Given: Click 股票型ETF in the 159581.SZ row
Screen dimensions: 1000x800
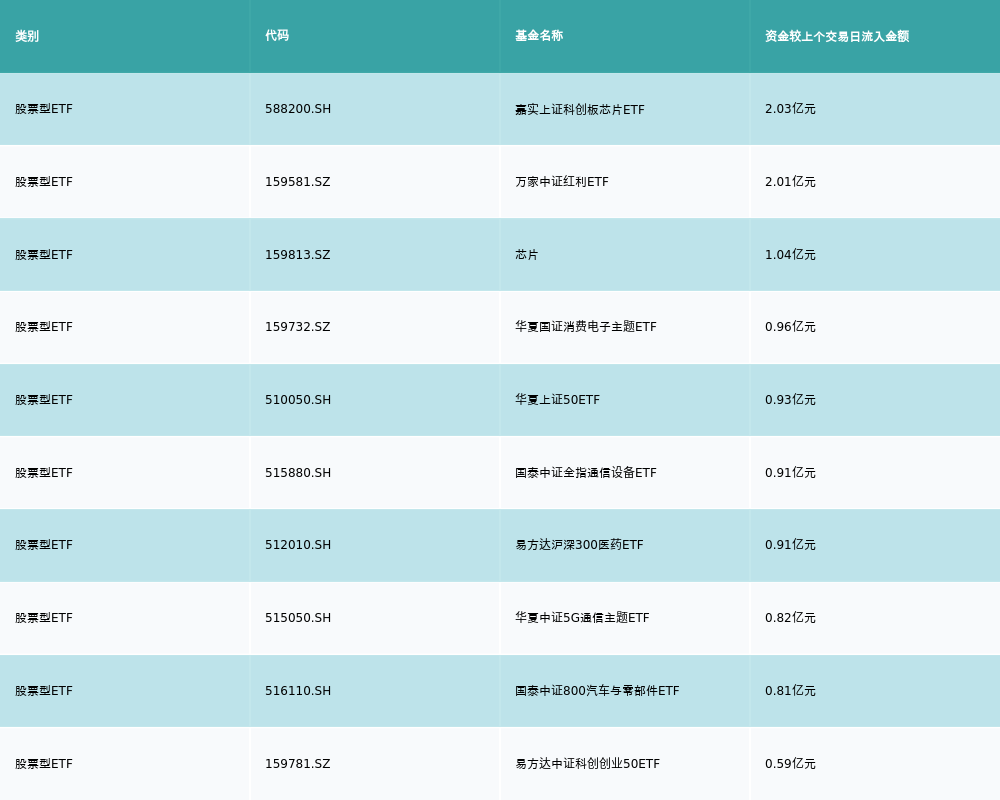Looking at the screenshot, I should point(44,182).
